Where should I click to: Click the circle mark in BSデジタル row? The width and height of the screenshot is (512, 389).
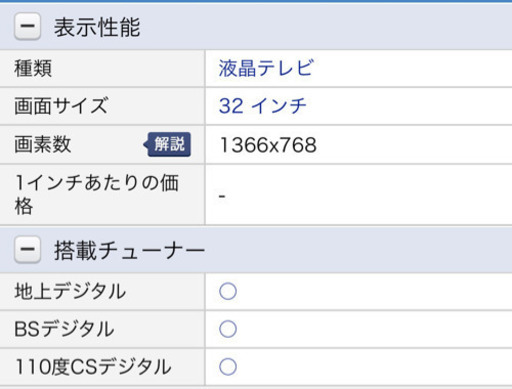pyautogui.click(x=228, y=329)
